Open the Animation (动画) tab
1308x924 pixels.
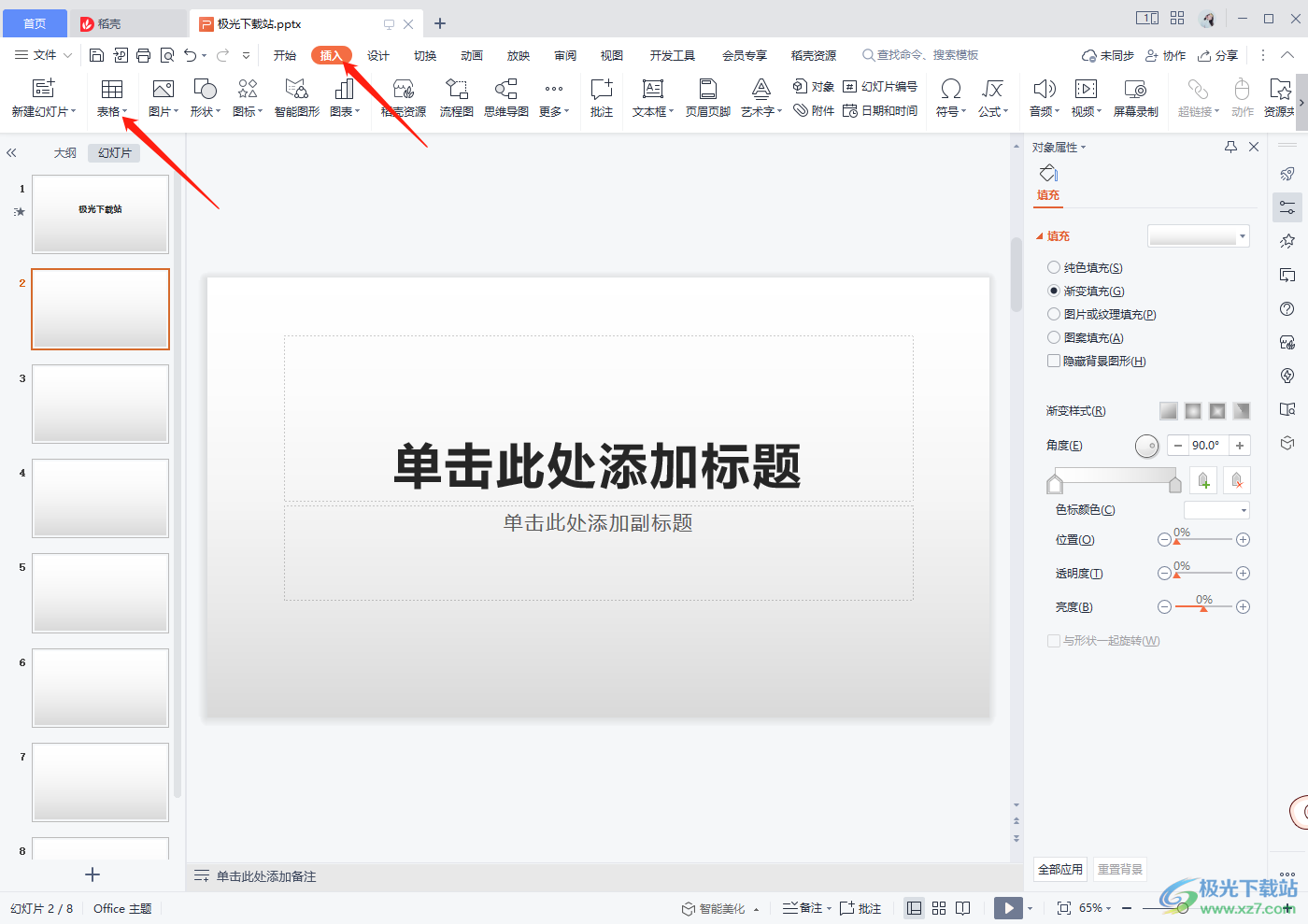pos(472,55)
